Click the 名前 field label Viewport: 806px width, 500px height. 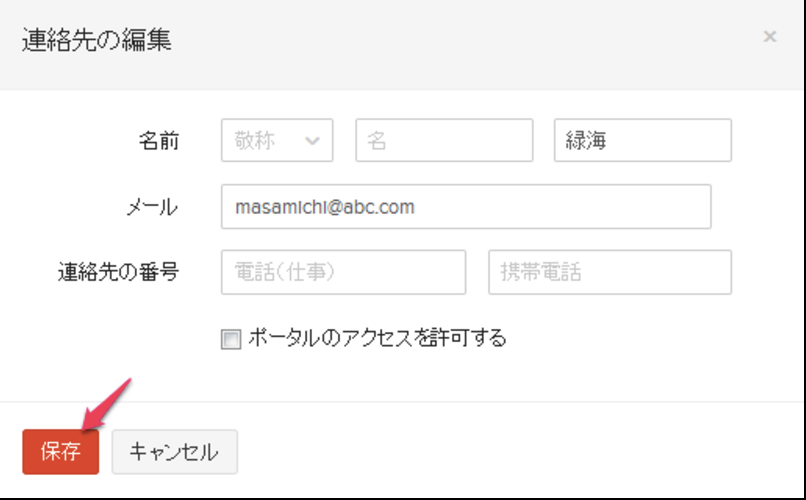pyautogui.click(x=157, y=141)
